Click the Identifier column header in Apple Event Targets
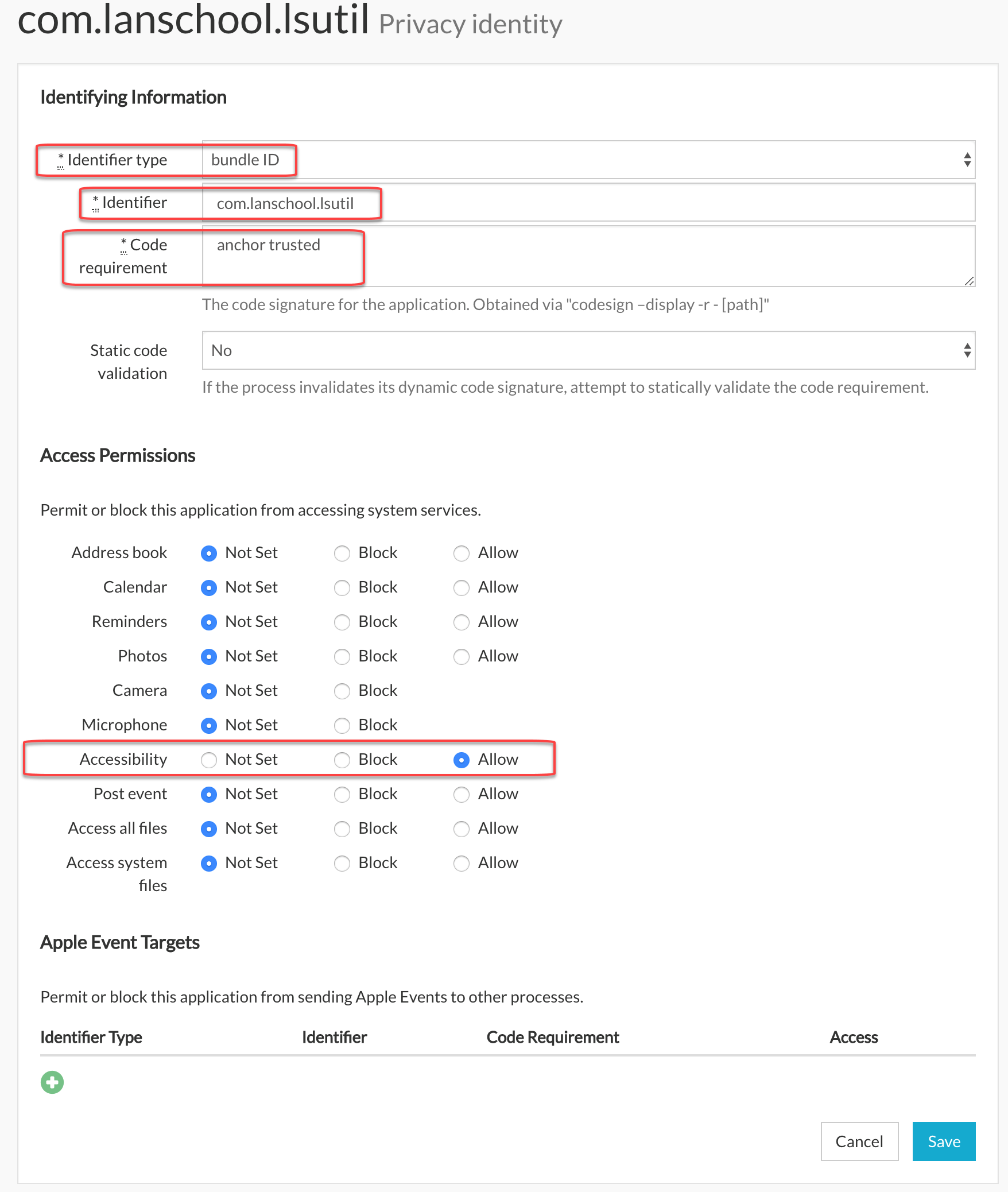The width and height of the screenshot is (1008, 1192). (335, 1037)
